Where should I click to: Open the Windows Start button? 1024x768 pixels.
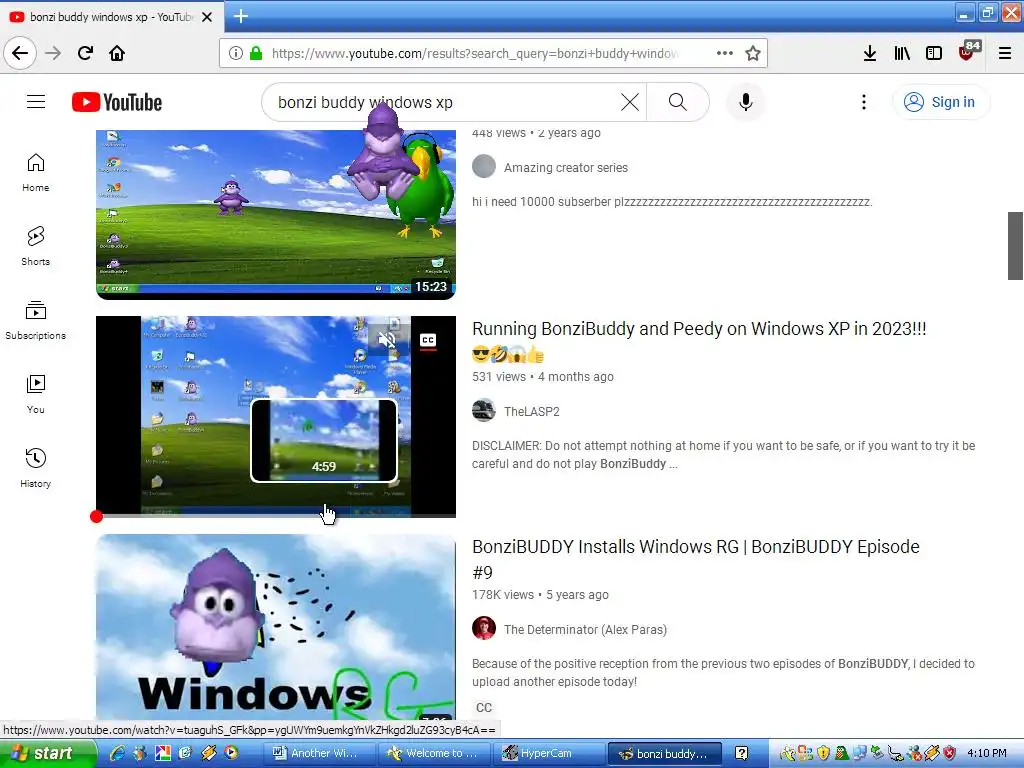48,754
